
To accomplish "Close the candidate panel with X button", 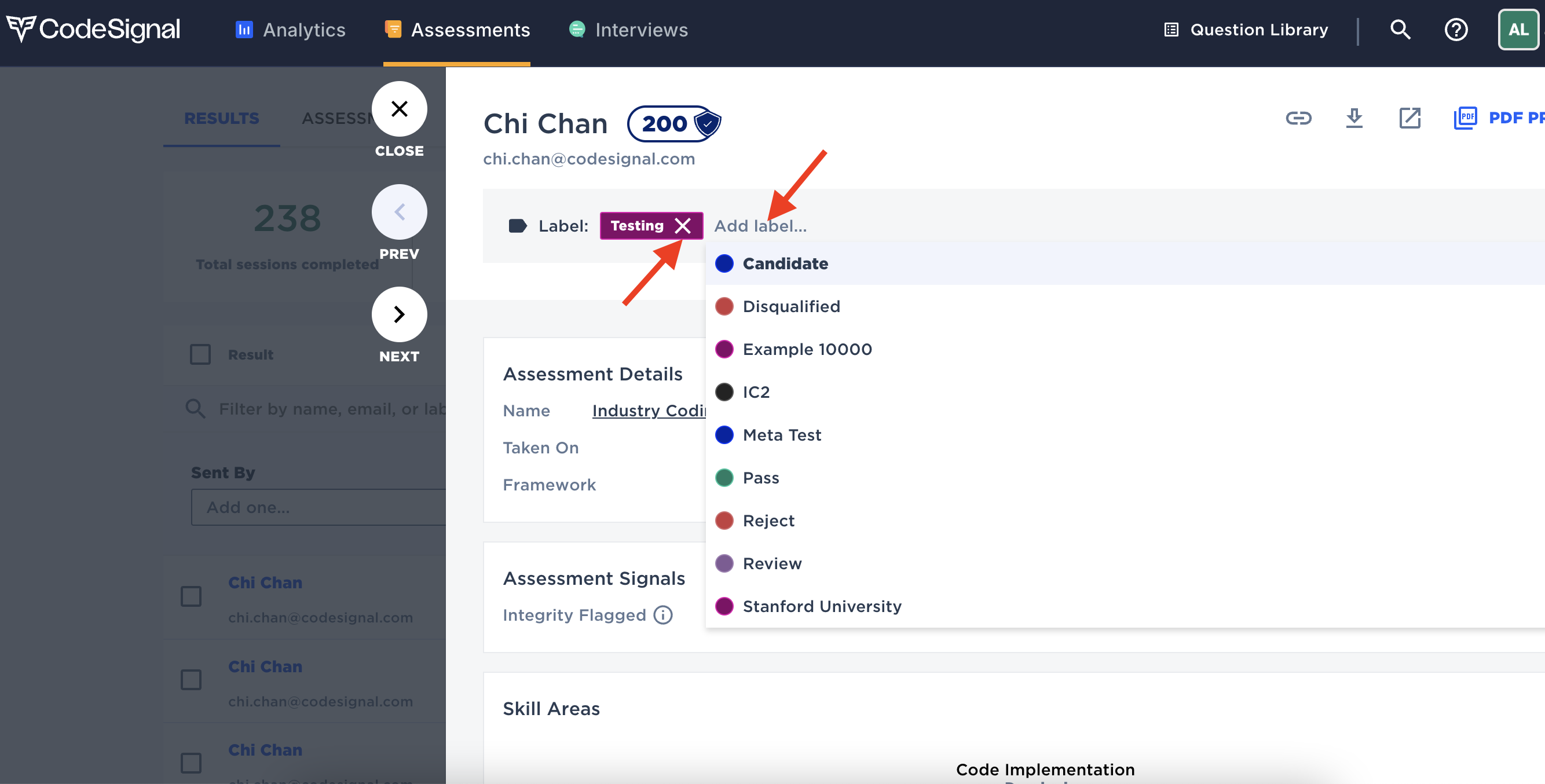I will 400,109.
